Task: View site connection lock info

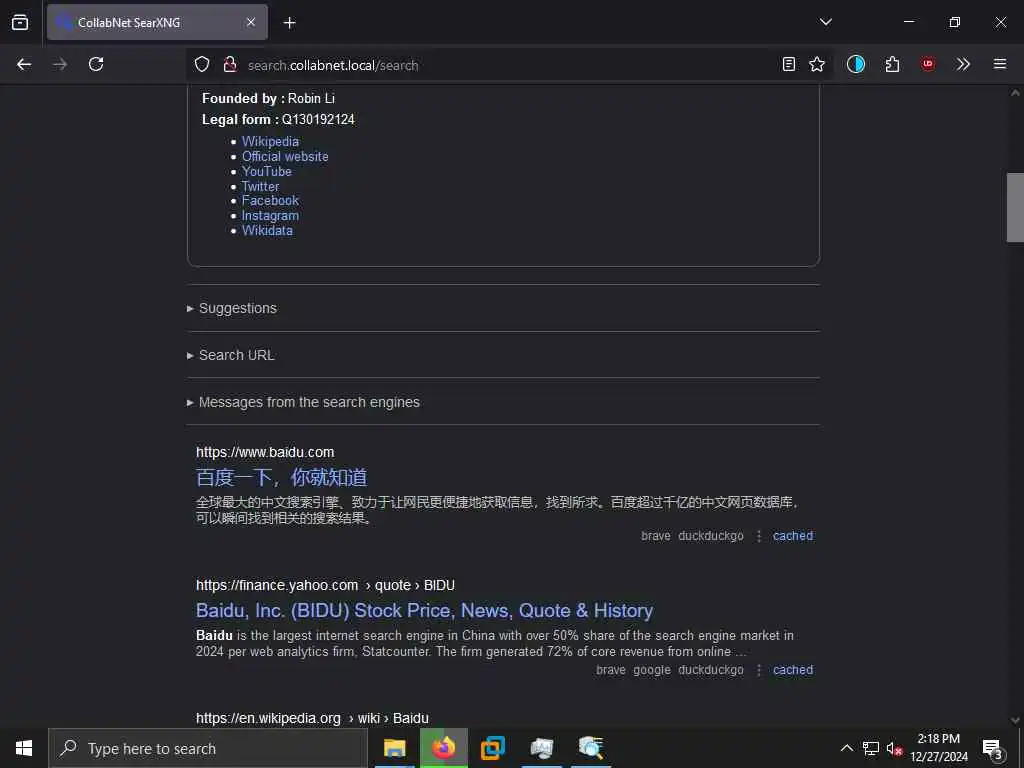Action: 229,64
